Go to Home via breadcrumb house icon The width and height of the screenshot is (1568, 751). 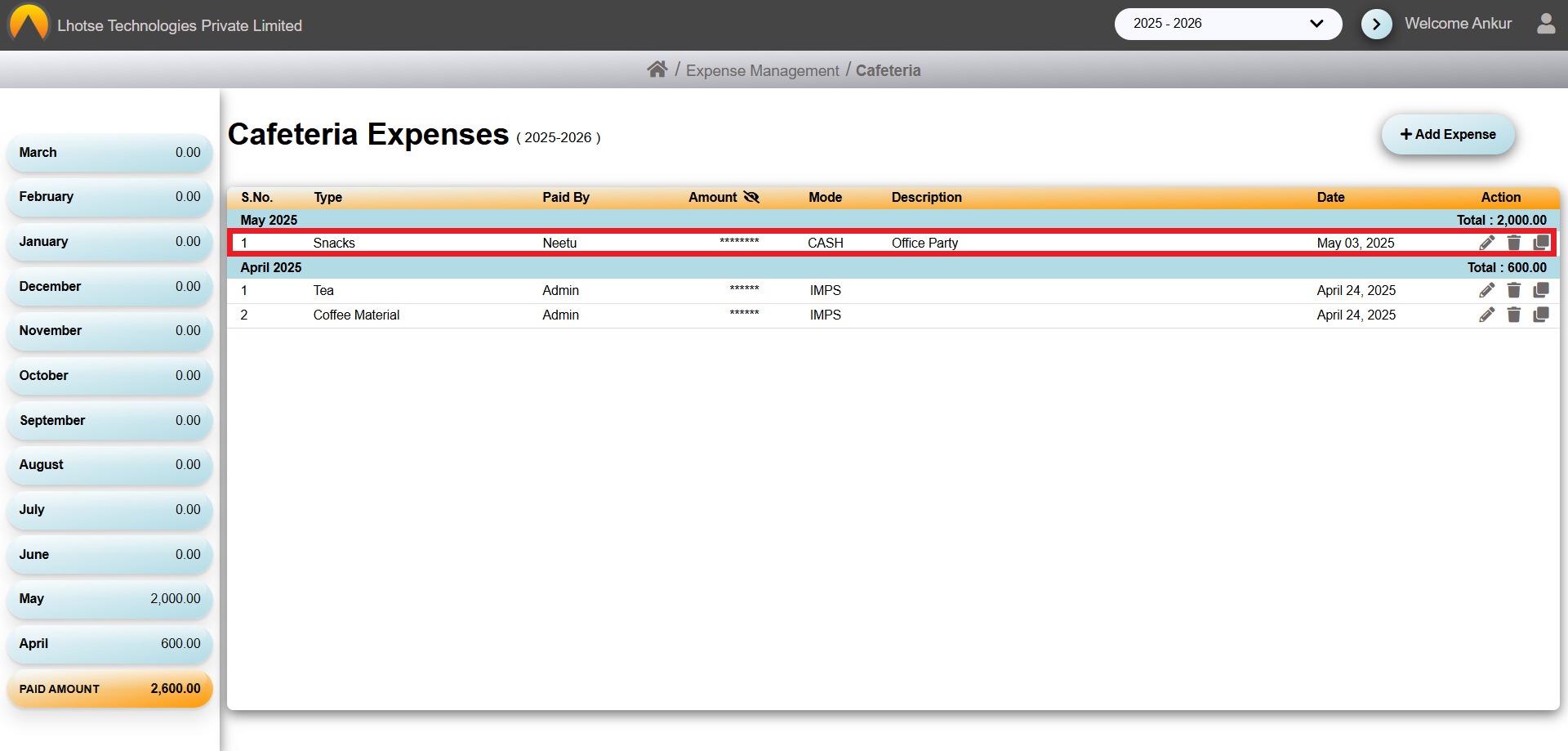(657, 69)
